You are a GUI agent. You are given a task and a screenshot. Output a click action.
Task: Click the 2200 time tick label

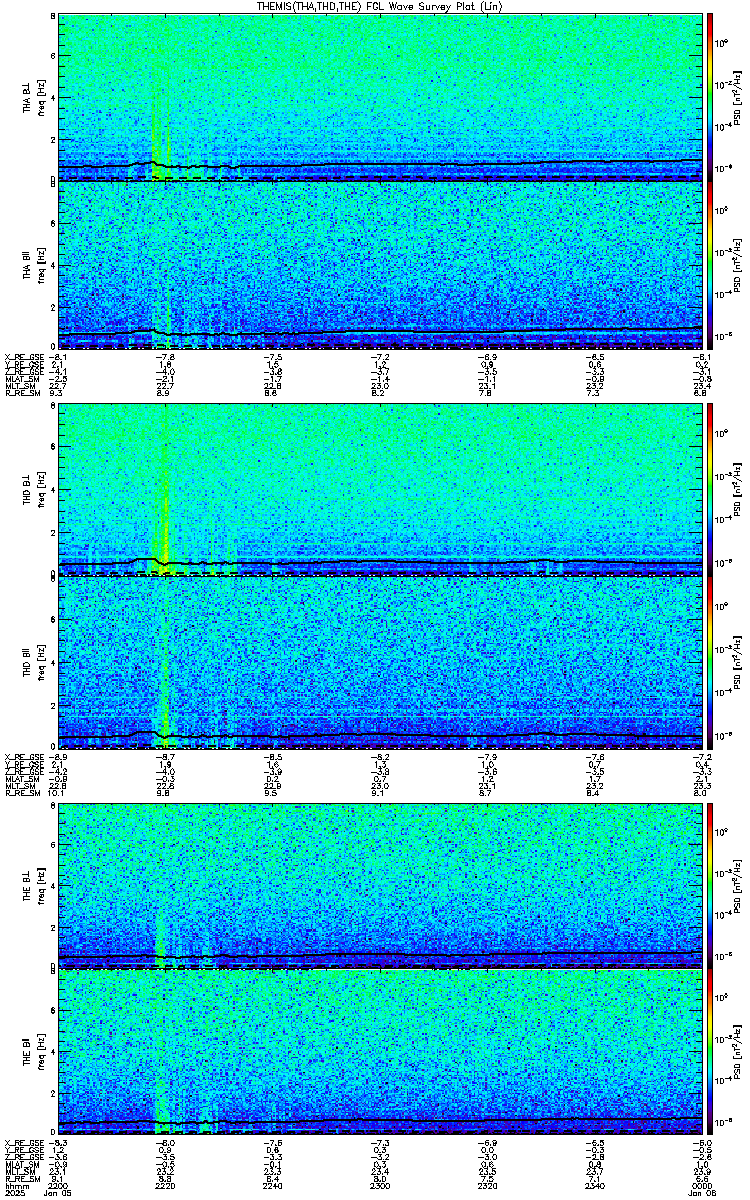tap(59, 1185)
